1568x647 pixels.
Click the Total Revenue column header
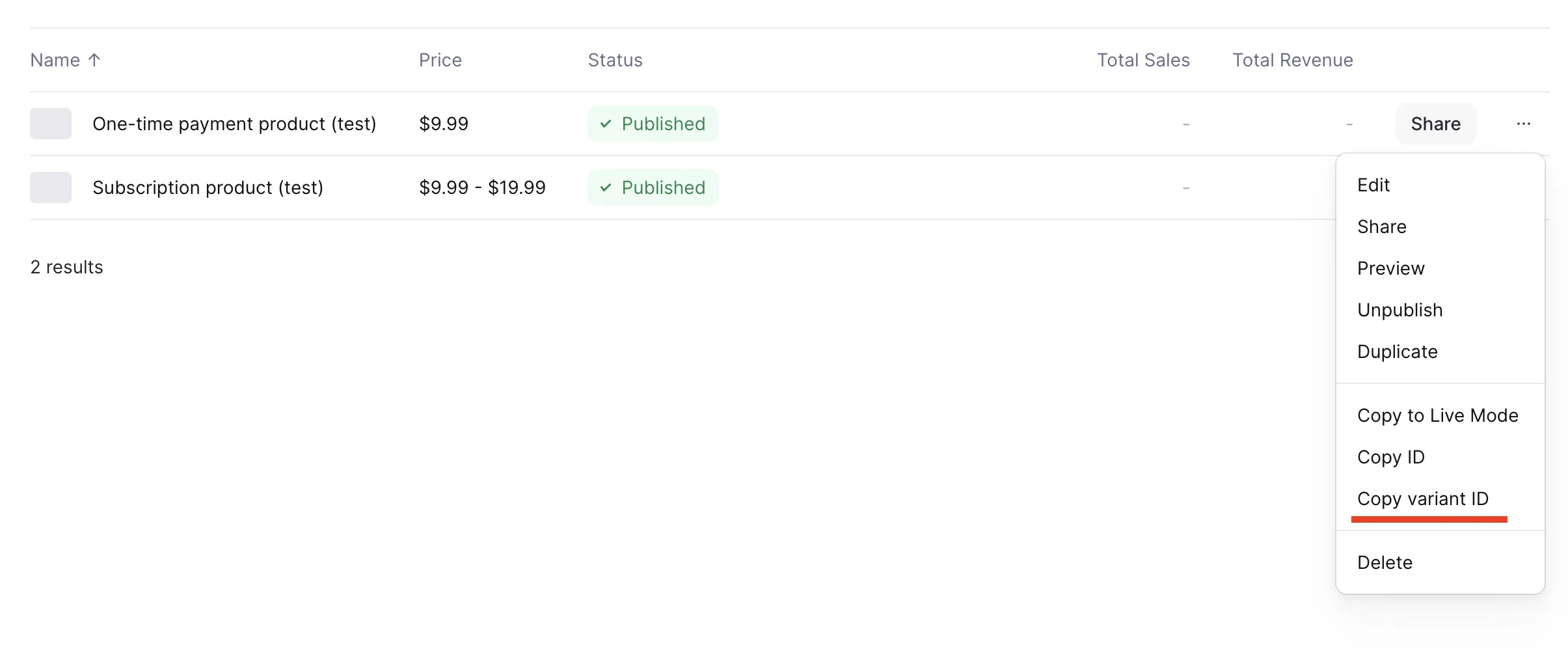click(x=1293, y=60)
